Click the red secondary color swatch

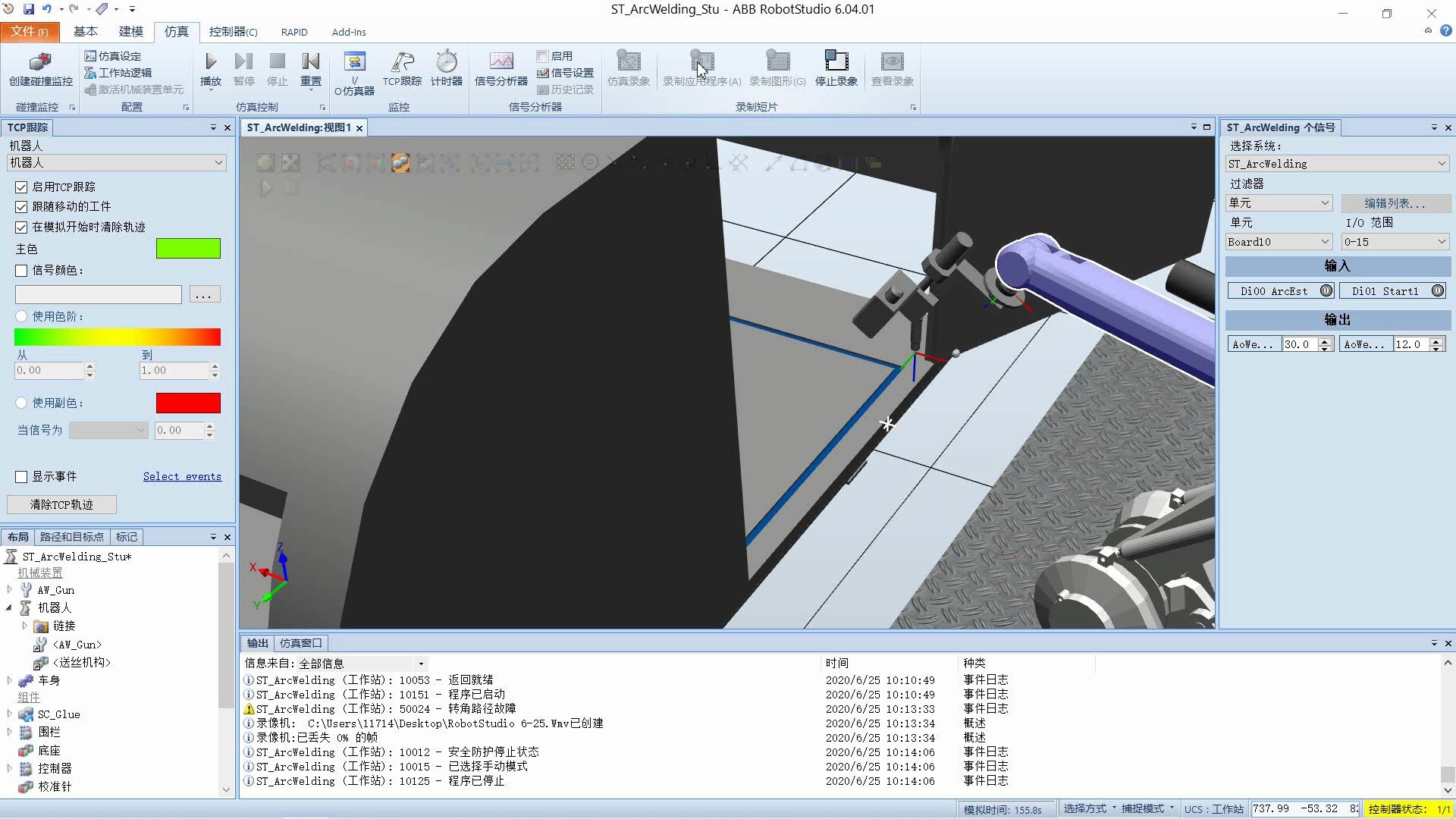click(188, 403)
